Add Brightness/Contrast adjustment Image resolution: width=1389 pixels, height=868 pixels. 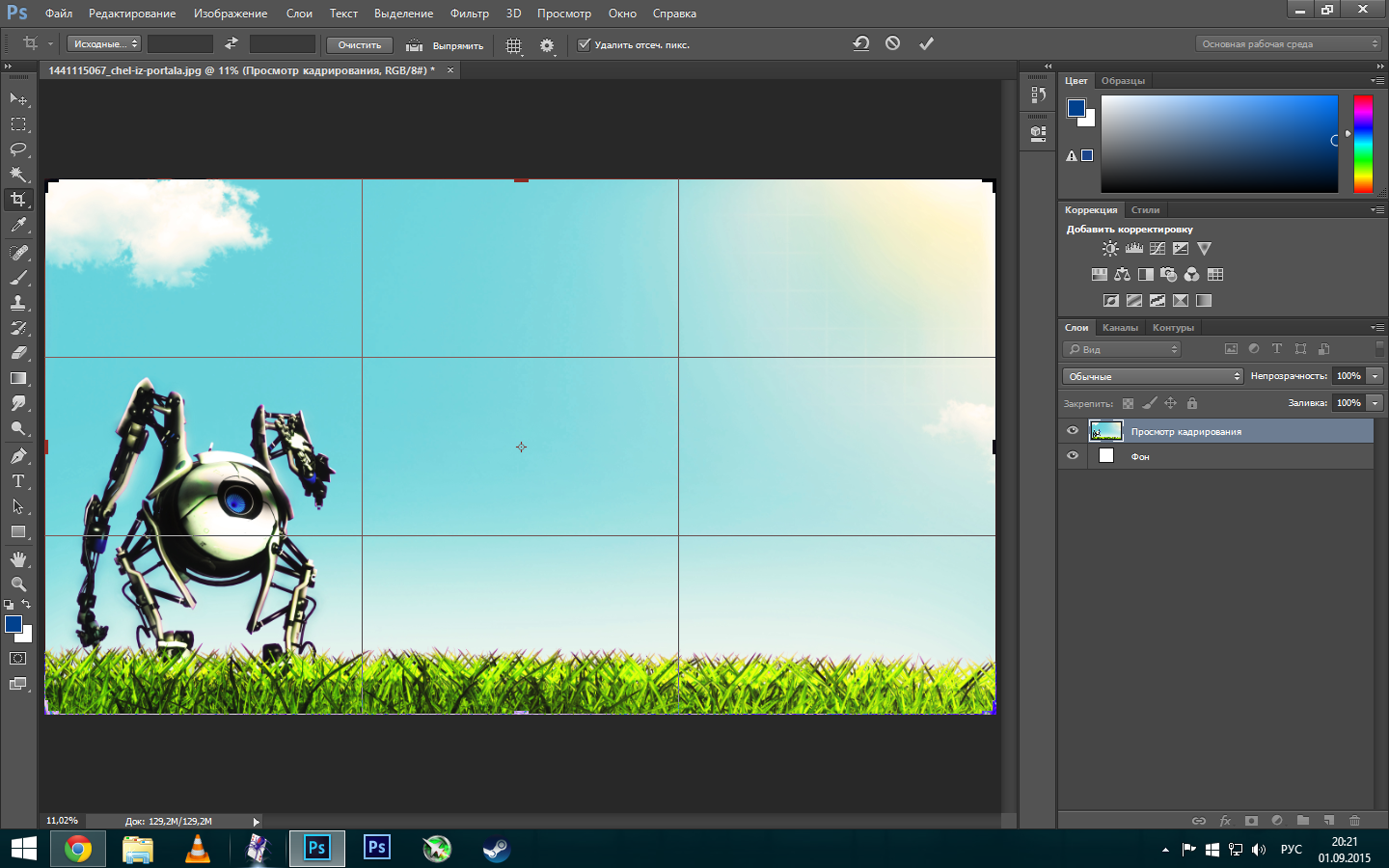(x=1110, y=249)
